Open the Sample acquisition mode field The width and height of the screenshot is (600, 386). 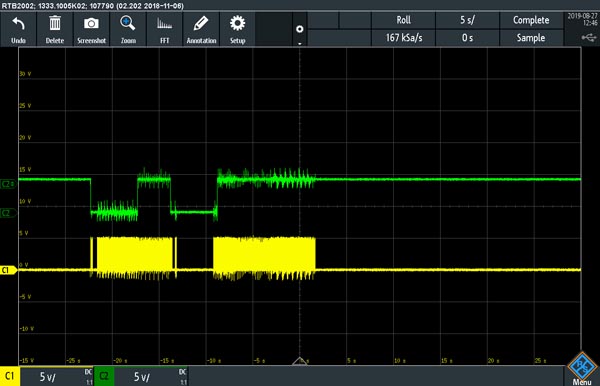click(x=531, y=37)
